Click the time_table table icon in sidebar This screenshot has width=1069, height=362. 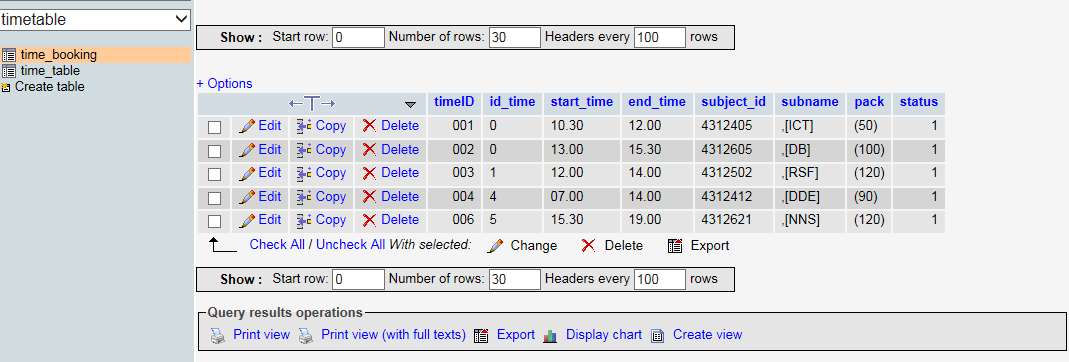9,71
